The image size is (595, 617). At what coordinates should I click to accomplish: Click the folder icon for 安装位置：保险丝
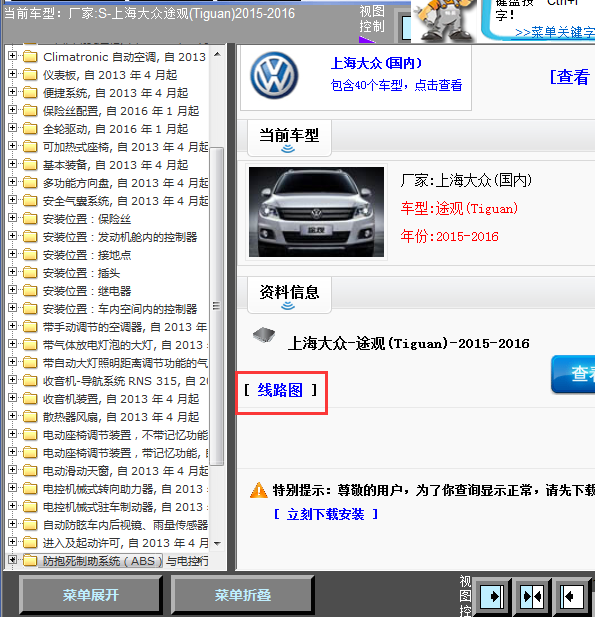(30, 219)
